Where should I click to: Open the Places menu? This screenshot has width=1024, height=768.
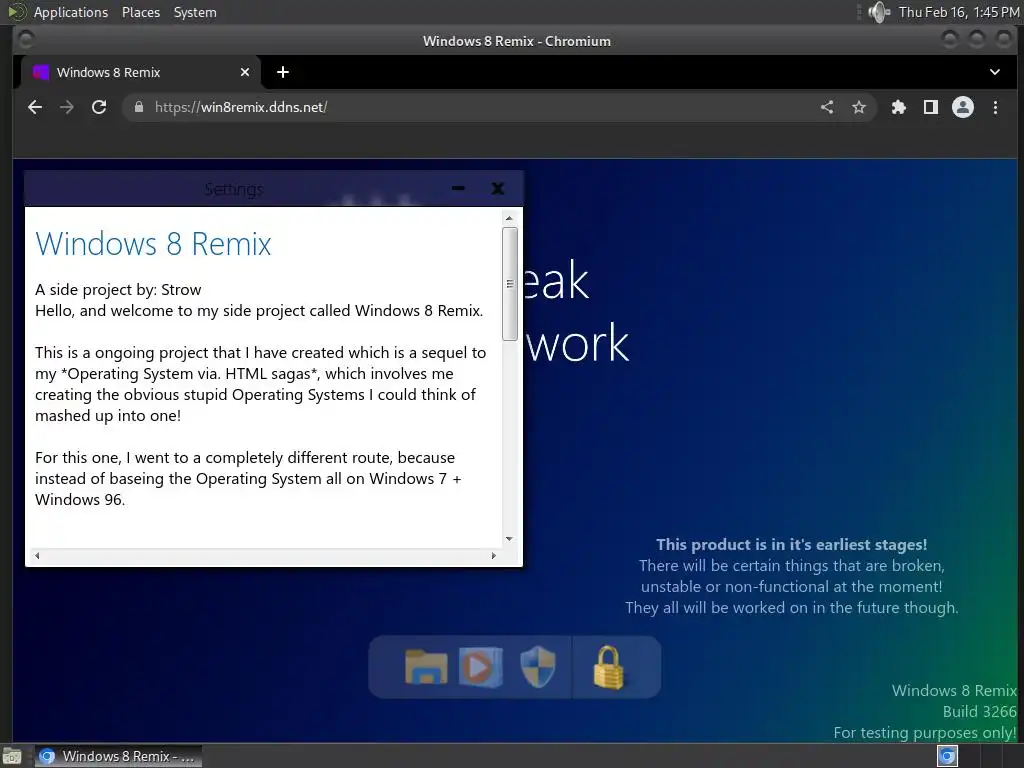pyautogui.click(x=140, y=12)
